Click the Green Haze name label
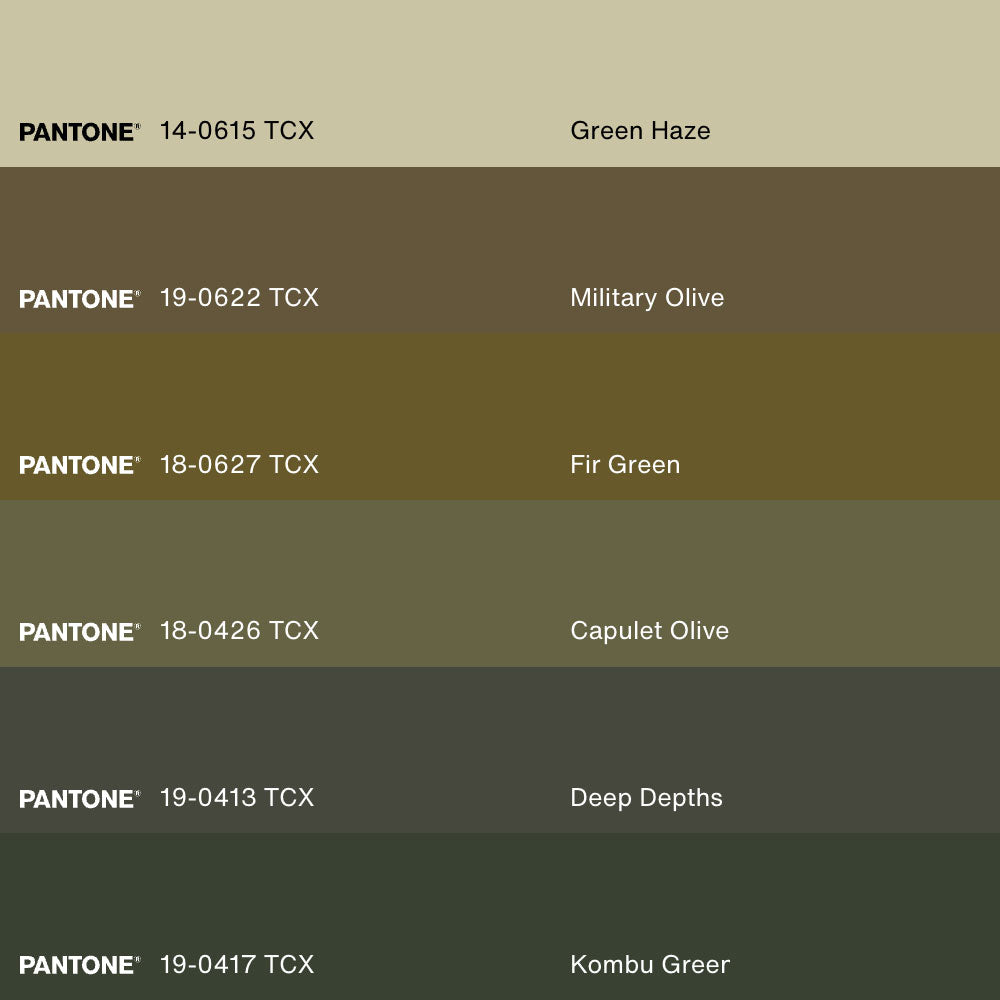1000x1000 pixels. coord(640,131)
